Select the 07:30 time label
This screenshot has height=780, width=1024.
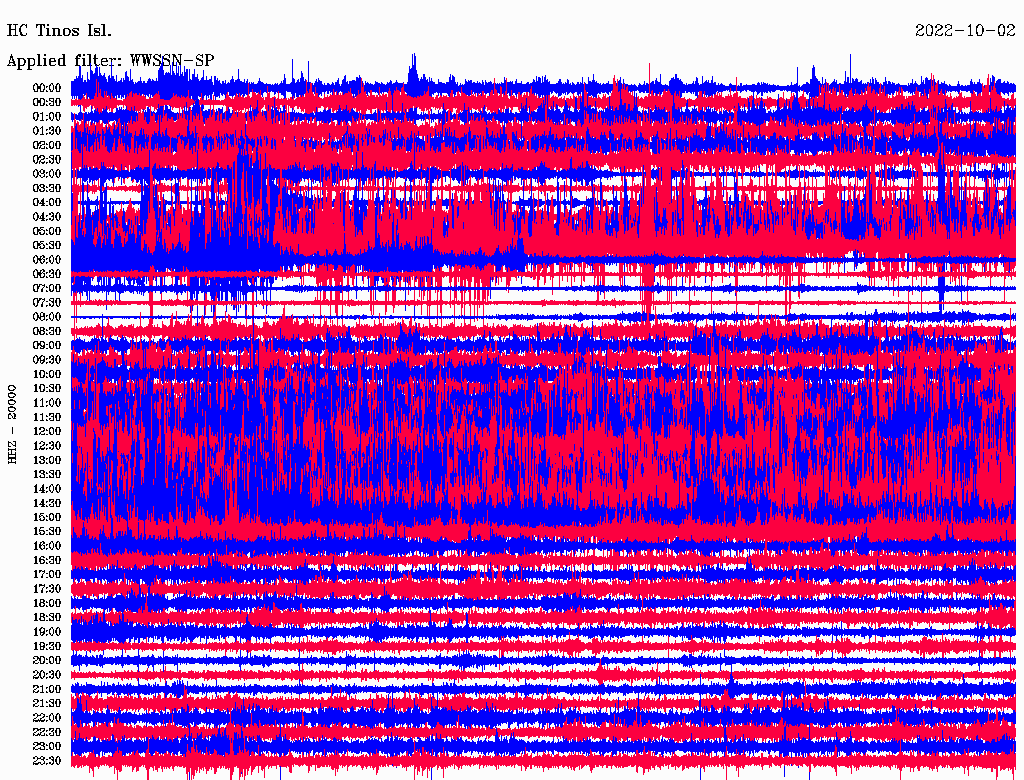coord(47,303)
